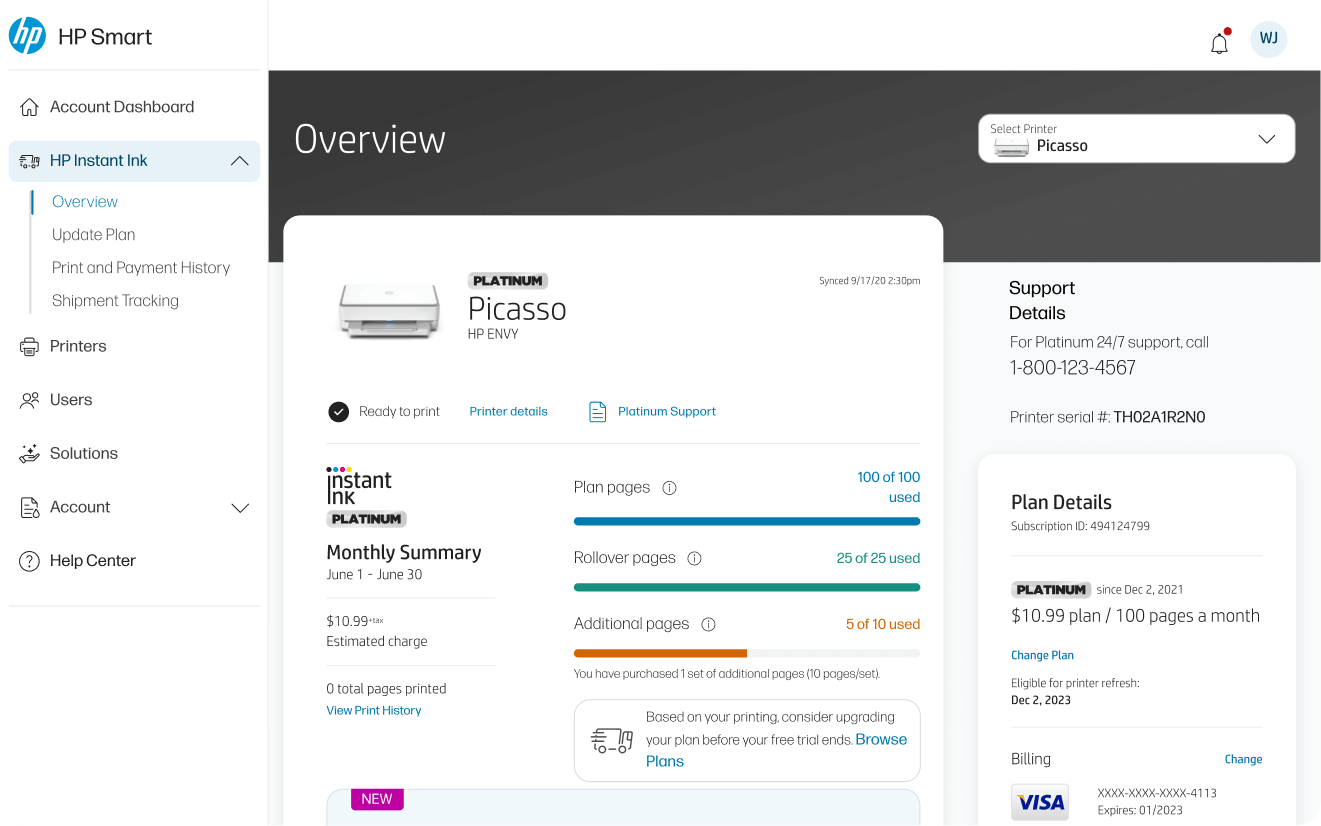
Task: Click the Ready to print checkmark icon
Action: coord(339,412)
